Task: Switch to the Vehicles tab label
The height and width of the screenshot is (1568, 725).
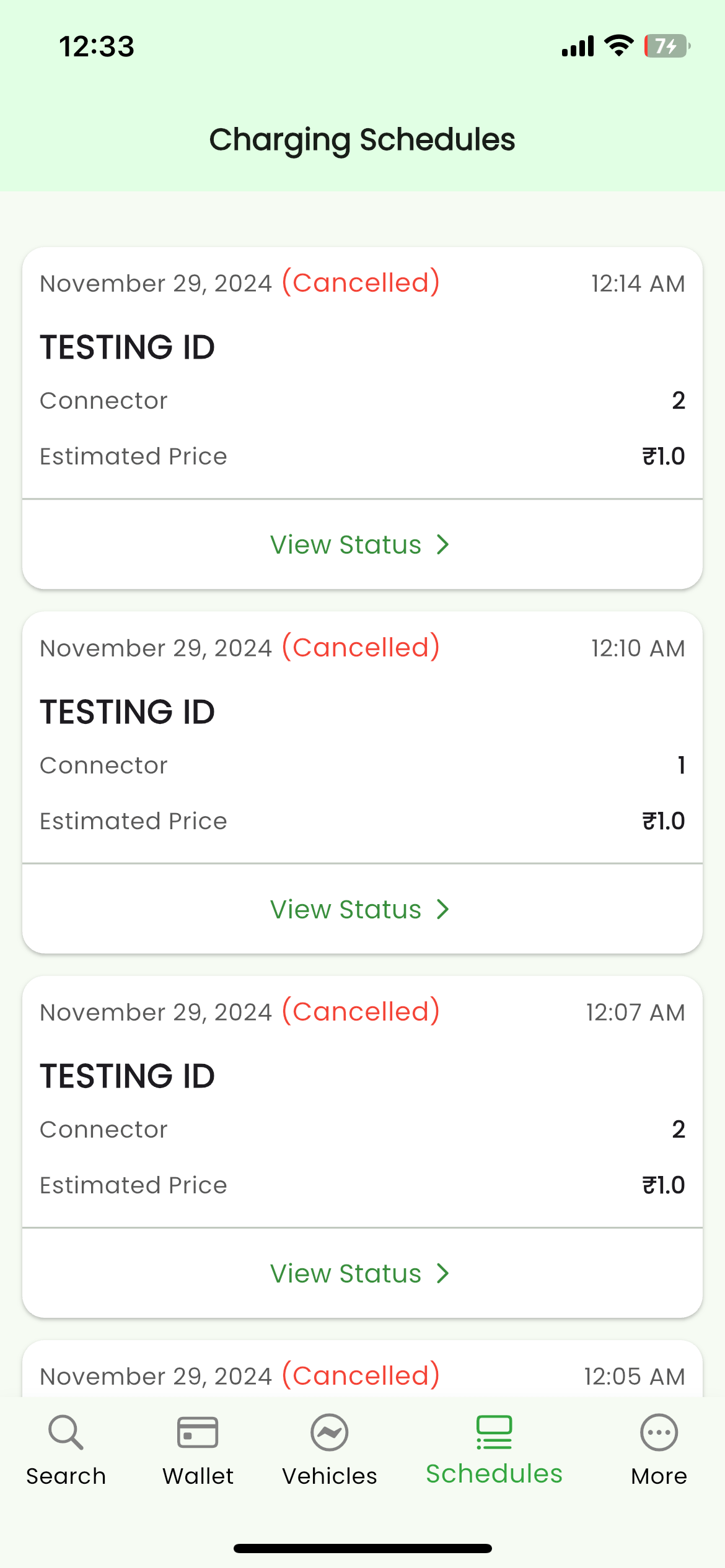Action: [330, 1476]
